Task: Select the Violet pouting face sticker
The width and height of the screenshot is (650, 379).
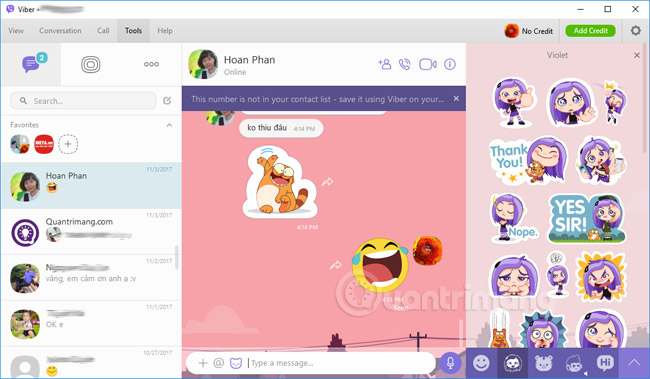Action: (514, 277)
